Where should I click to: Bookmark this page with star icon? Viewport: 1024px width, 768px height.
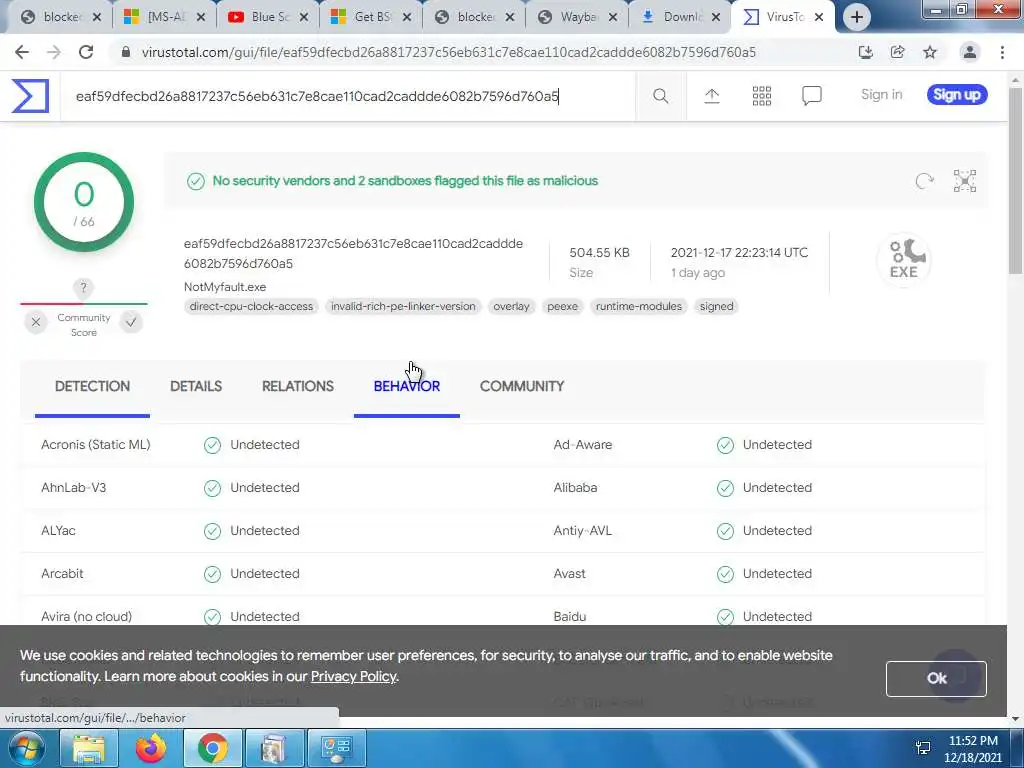tap(930, 52)
